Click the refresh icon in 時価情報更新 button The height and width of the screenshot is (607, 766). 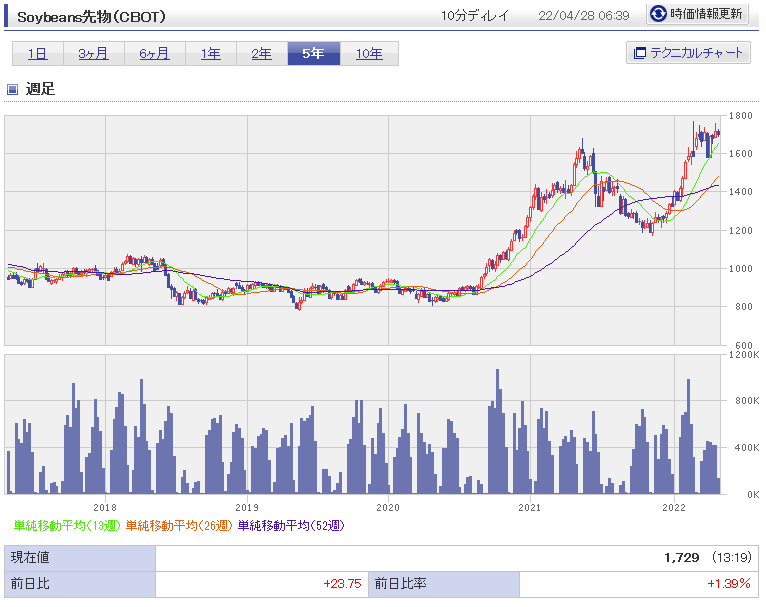point(658,14)
